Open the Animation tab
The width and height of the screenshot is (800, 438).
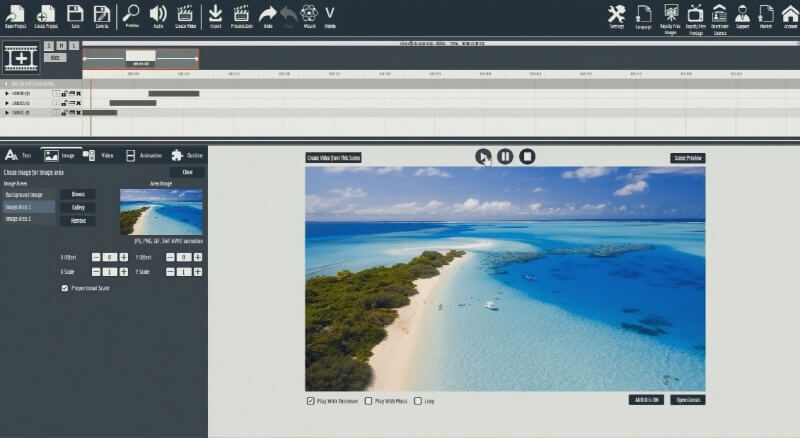(x=143, y=155)
